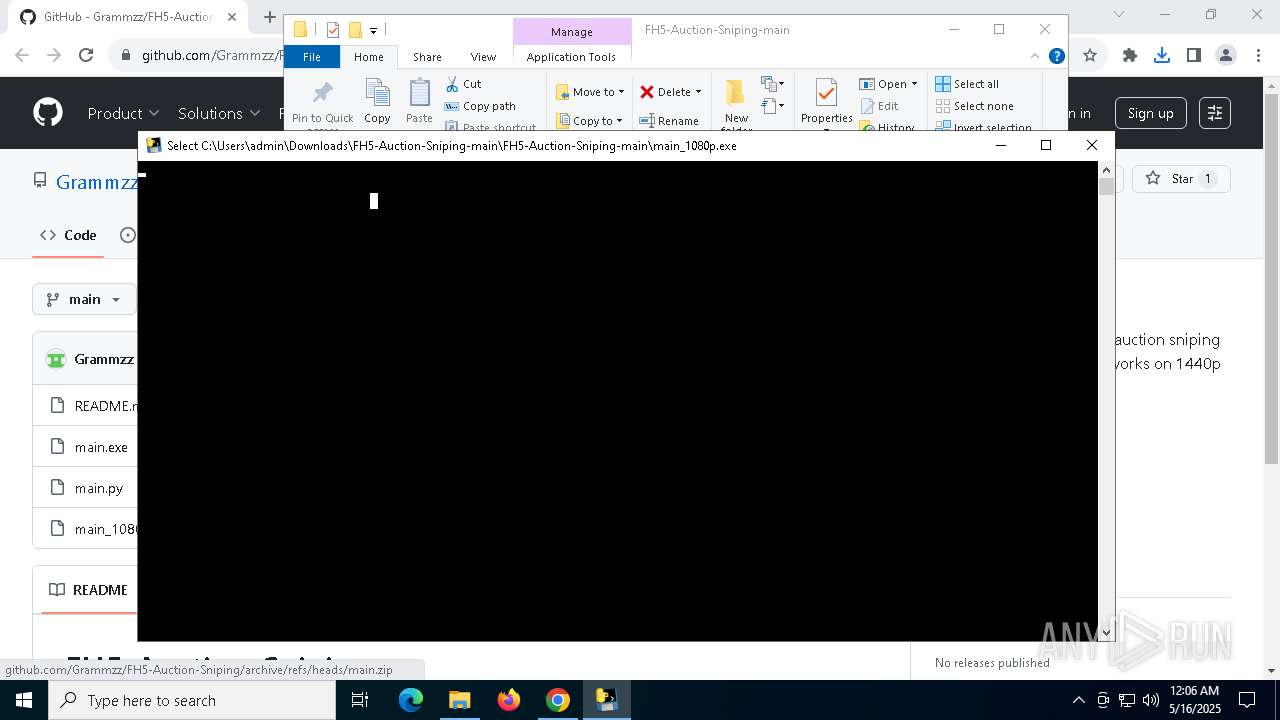Click Rename in the Explorer ribbon
The width and height of the screenshot is (1280, 720).
[x=669, y=120]
